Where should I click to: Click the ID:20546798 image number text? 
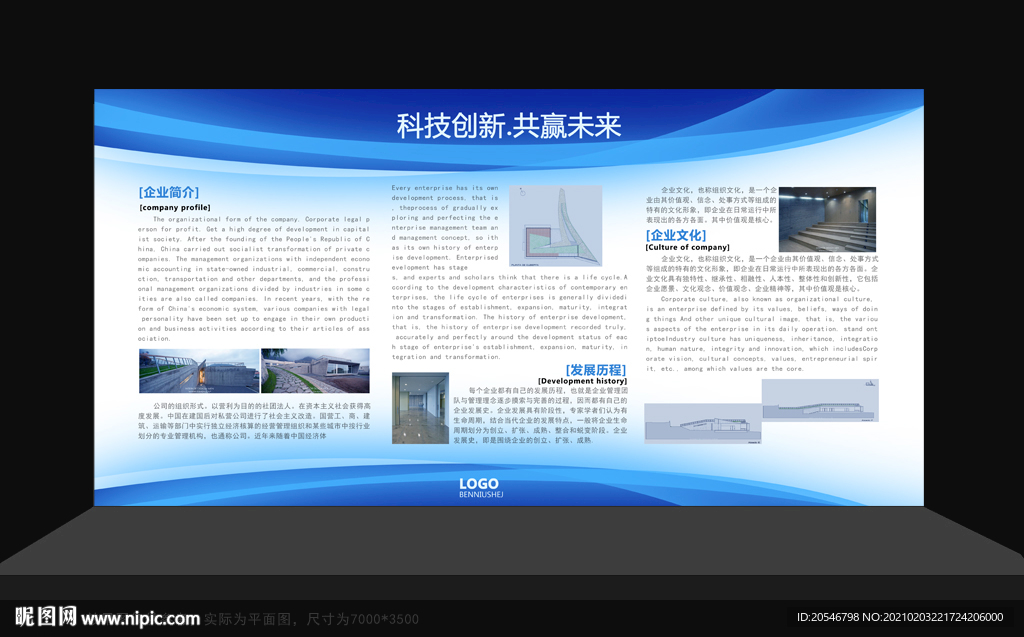828,617
